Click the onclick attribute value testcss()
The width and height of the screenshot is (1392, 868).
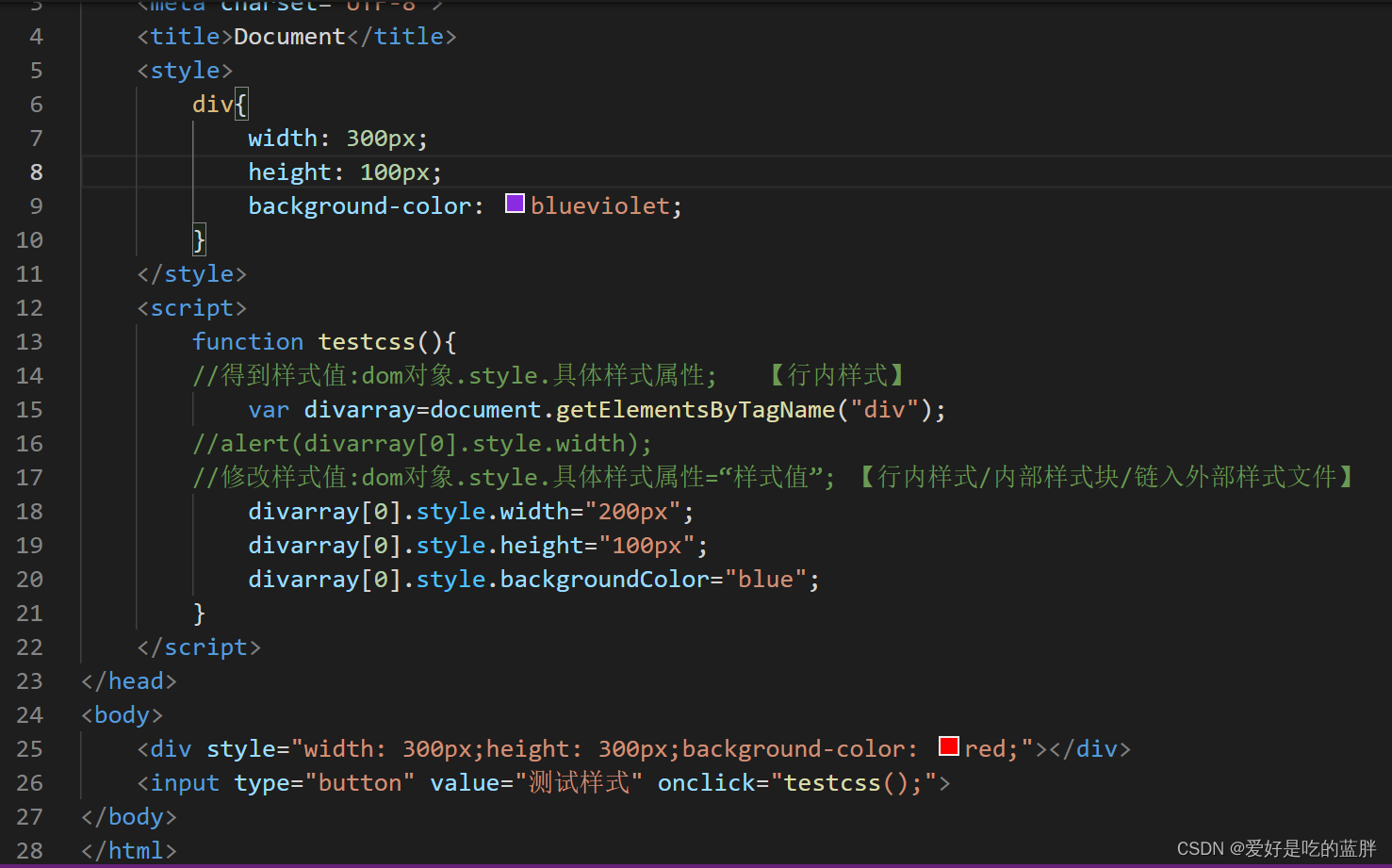849,782
